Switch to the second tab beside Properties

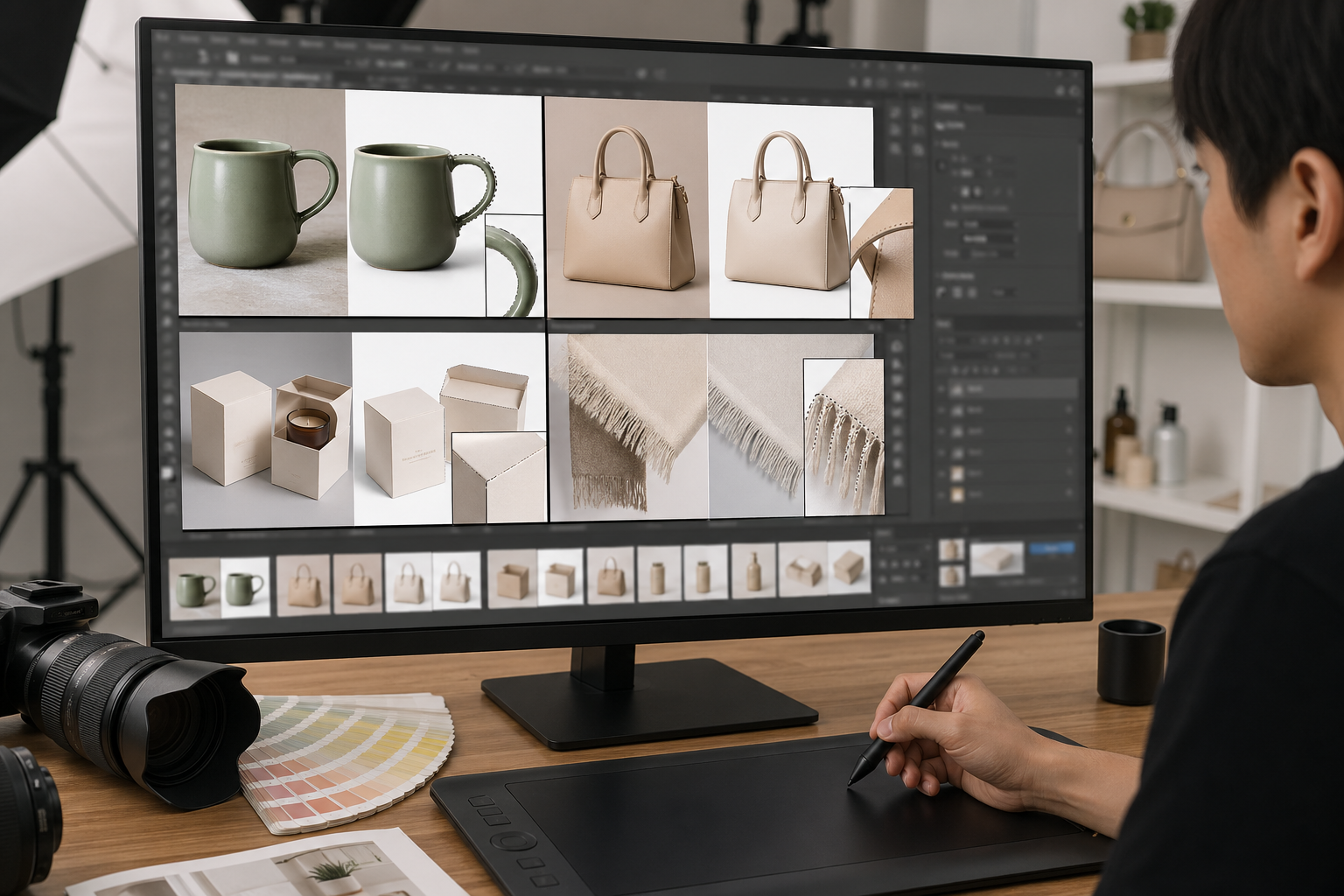[x=972, y=108]
